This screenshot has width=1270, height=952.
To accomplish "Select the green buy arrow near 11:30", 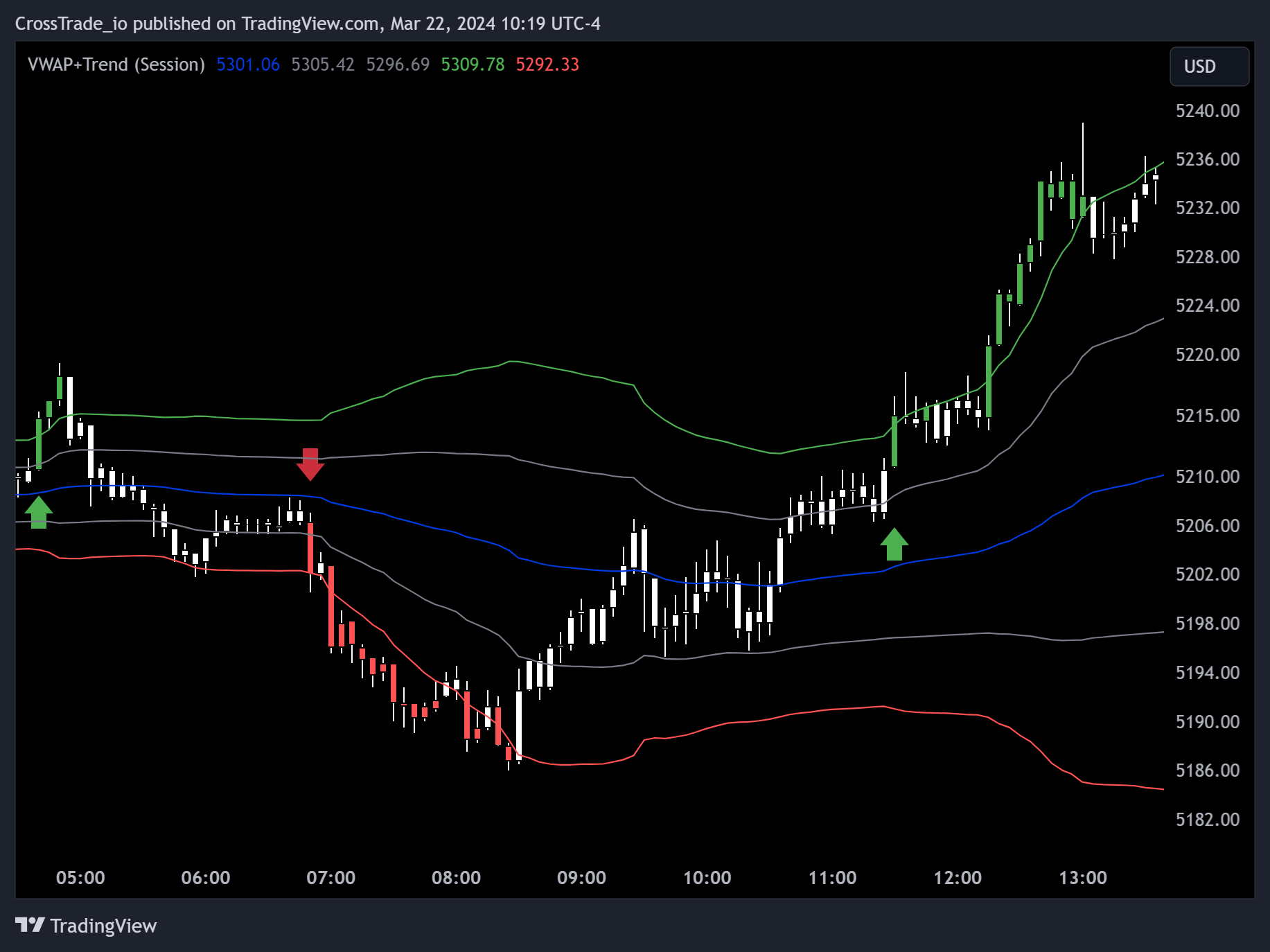I will pyautogui.click(x=896, y=545).
